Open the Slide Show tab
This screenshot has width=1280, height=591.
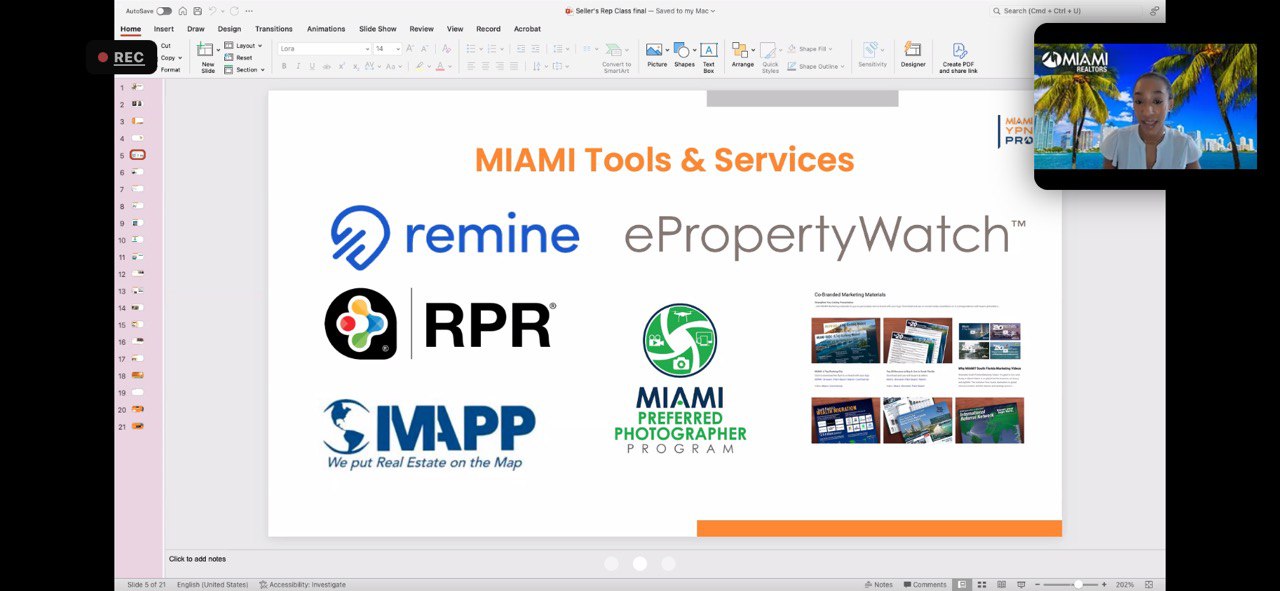click(377, 29)
